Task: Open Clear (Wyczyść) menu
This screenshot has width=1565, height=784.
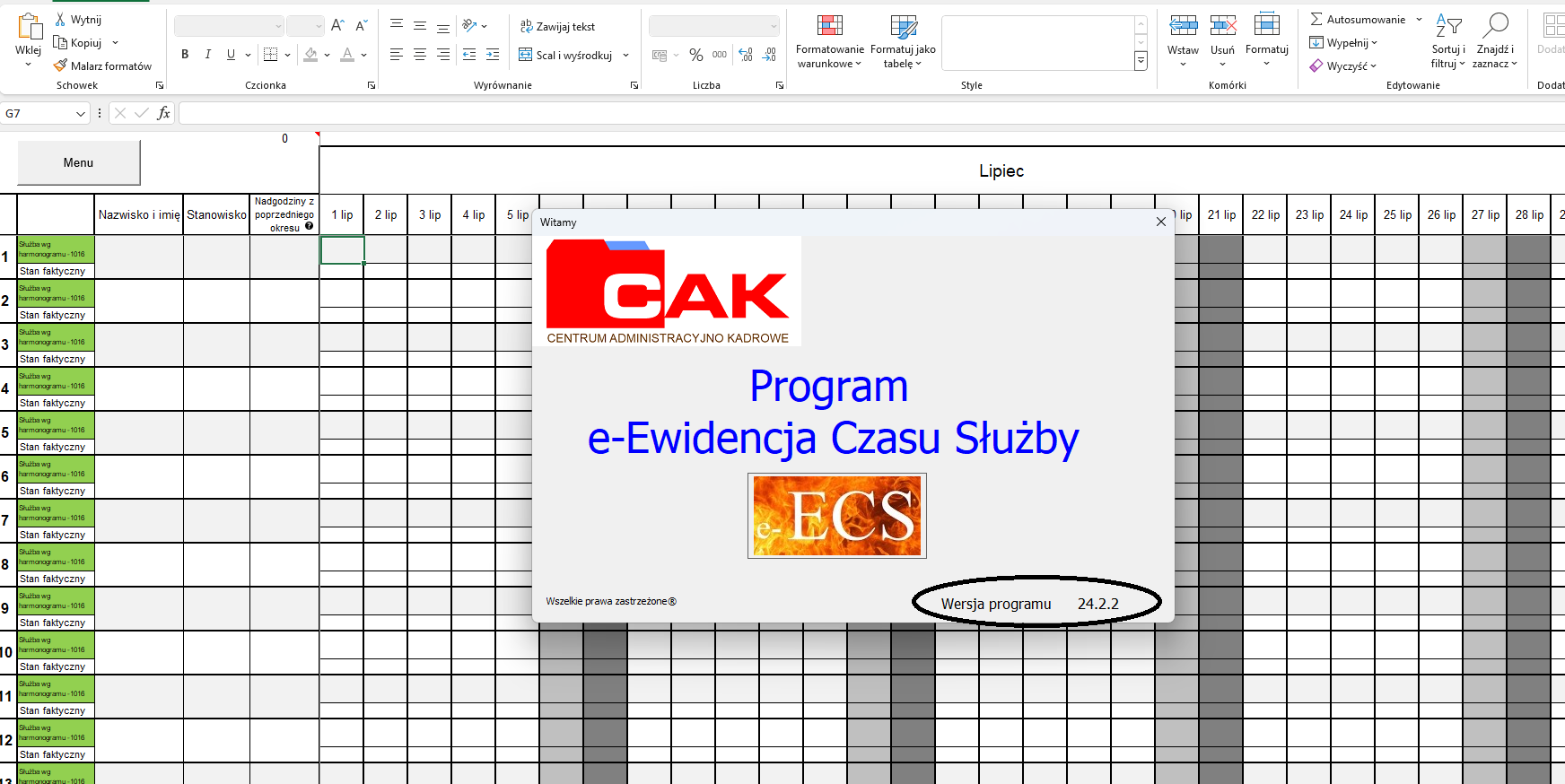Action: pos(1342,65)
